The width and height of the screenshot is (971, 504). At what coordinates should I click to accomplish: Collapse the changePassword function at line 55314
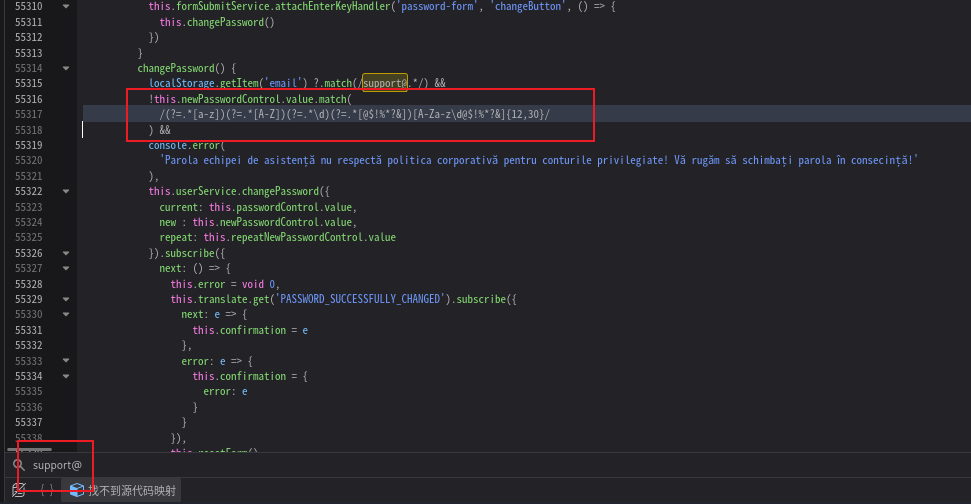tap(66, 68)
